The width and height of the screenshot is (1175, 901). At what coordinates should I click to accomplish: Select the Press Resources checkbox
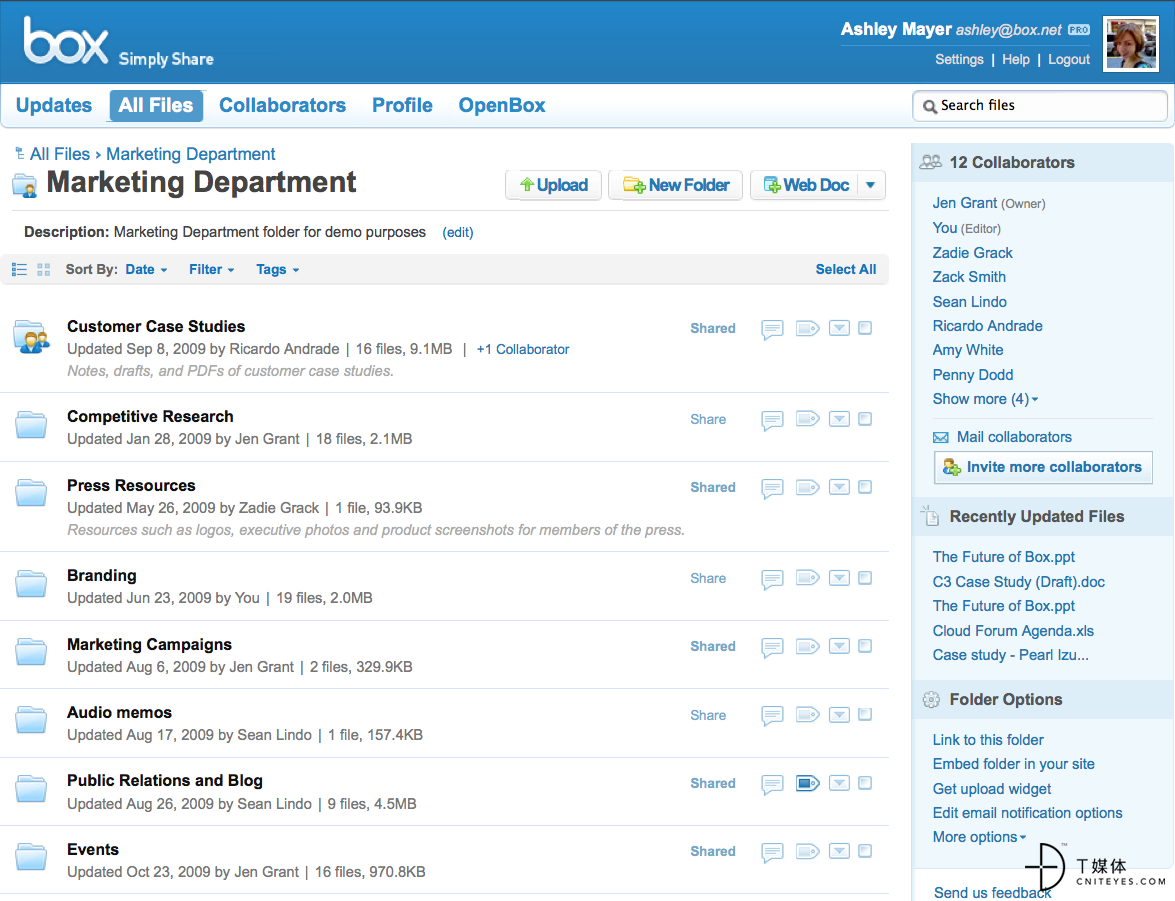click(x=865, y=487)
